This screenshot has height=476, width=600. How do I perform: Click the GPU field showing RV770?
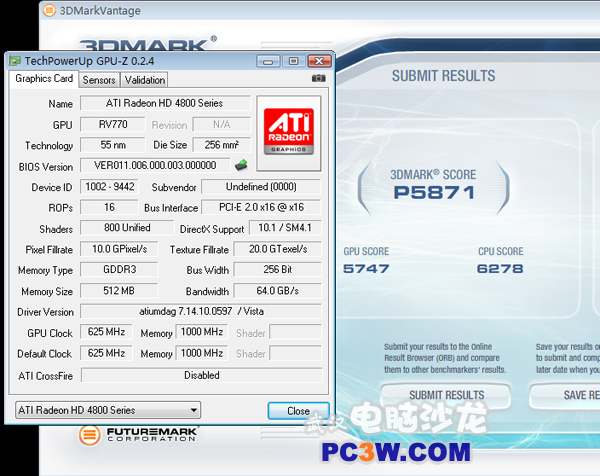(x=113, y=124)
